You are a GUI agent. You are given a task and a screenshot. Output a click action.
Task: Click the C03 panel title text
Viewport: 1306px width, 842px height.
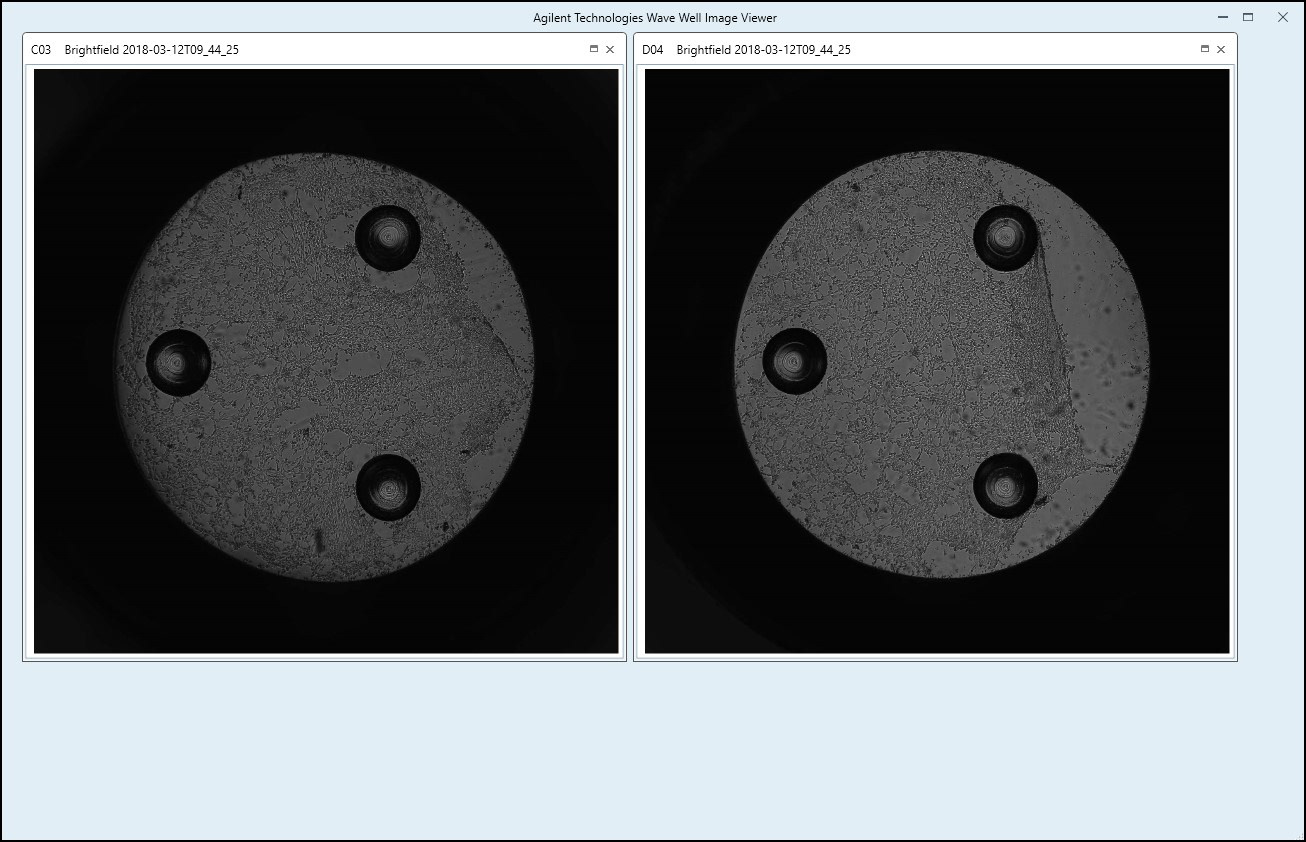[x=135, y=50]
